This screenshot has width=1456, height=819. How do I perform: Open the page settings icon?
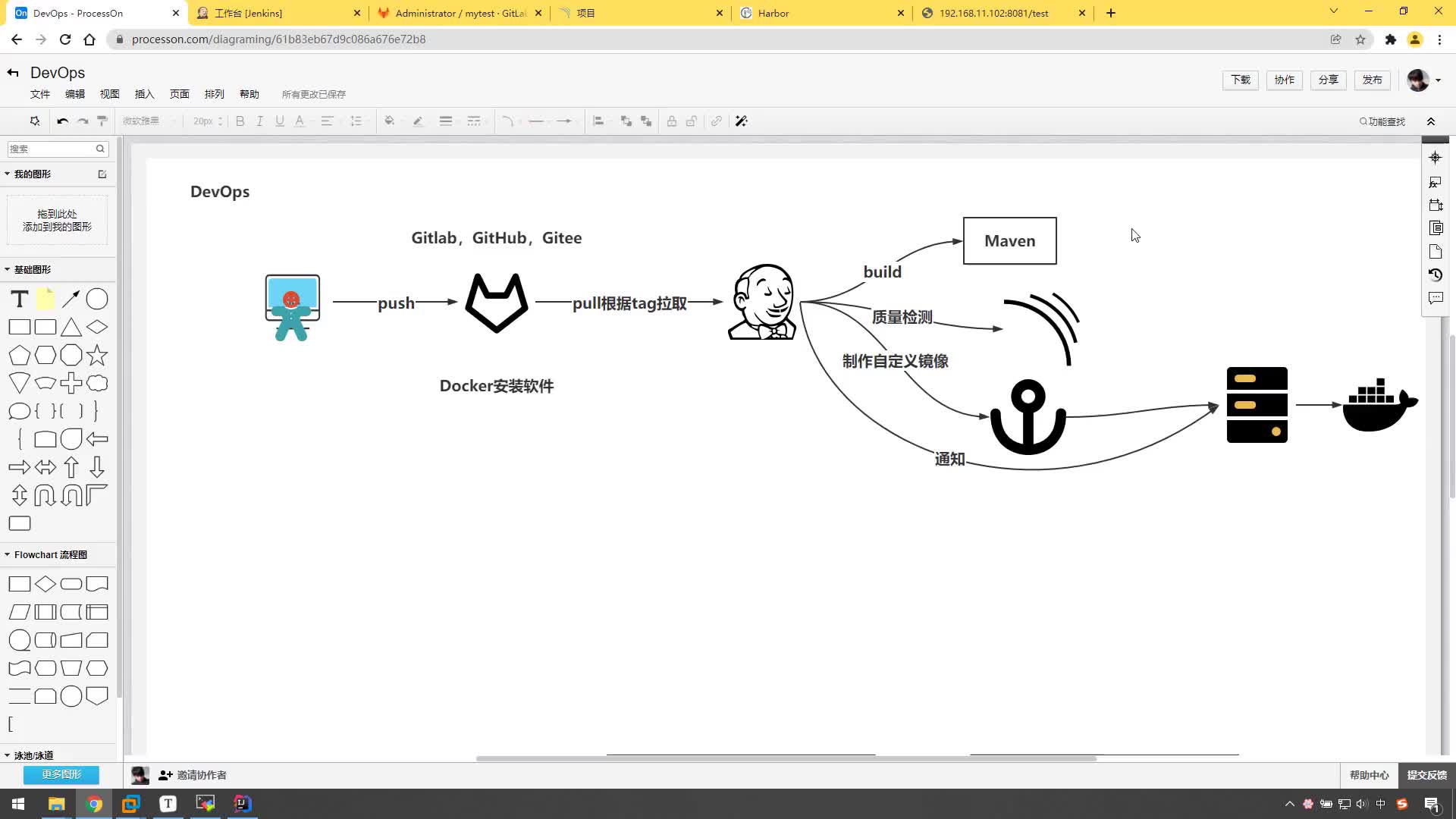[x=1435, y=251]
